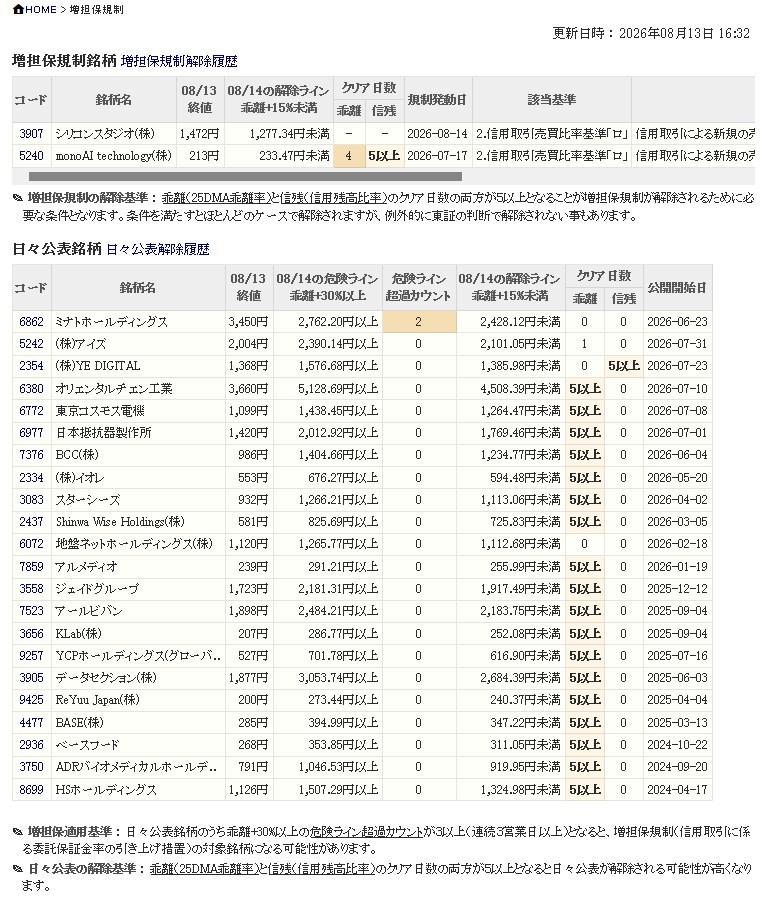Viewport: 762px width, 900px height.
Task: Select BASE(株) name cell
Action: pos(138,723)
